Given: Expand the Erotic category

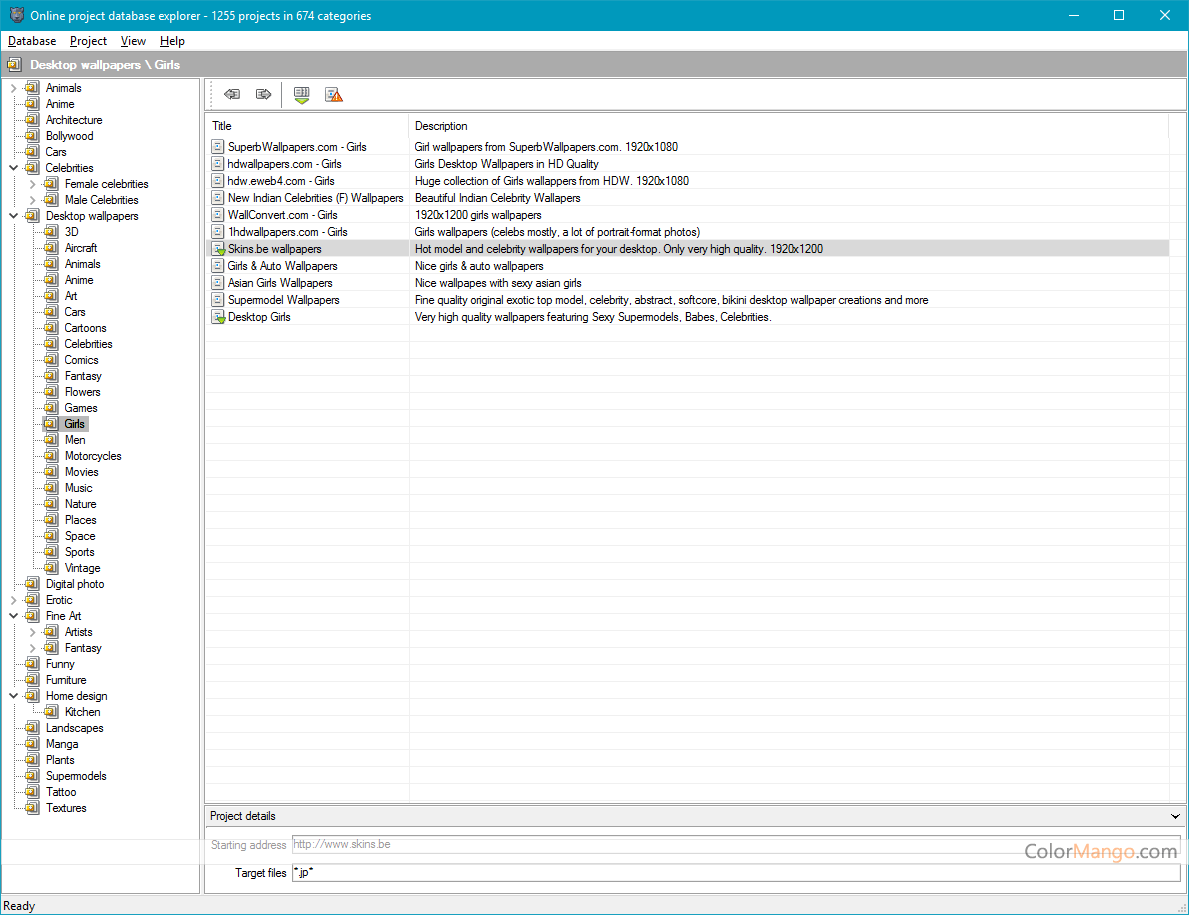Looking at the screenshot, I should click(x=13, y=600).
